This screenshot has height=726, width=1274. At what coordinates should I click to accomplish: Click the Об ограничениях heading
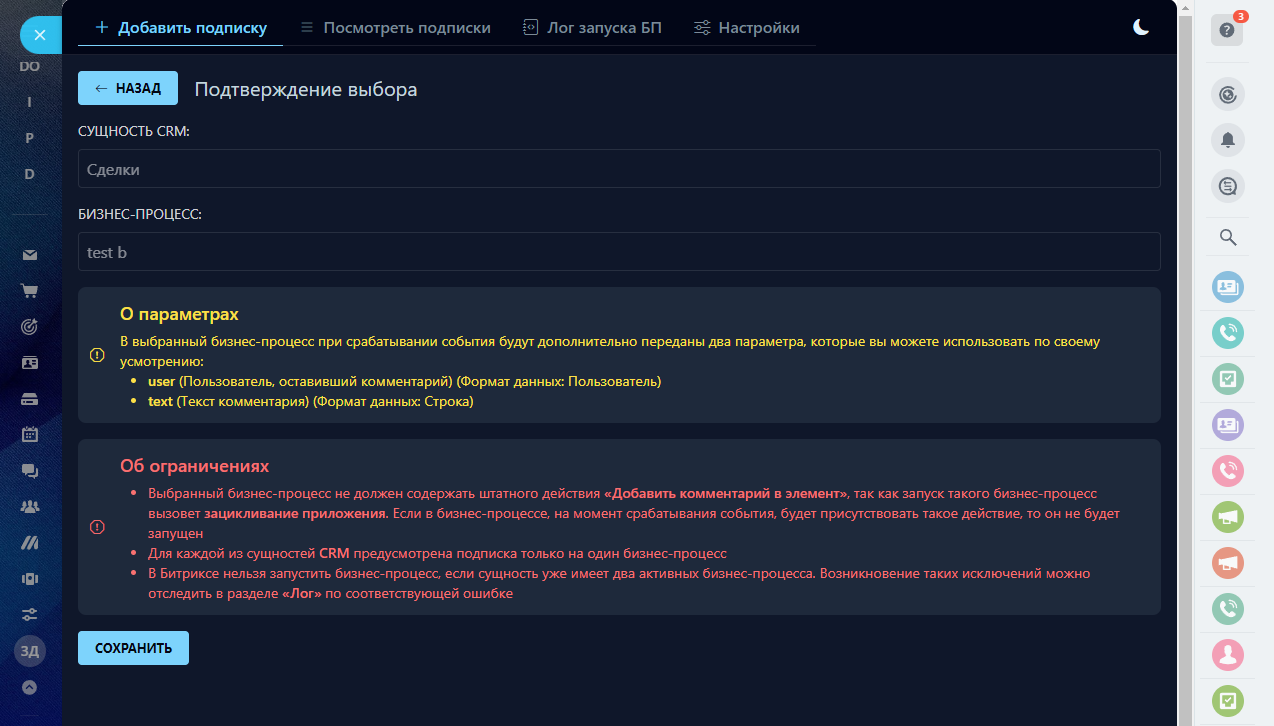click(x=194, y=466)
